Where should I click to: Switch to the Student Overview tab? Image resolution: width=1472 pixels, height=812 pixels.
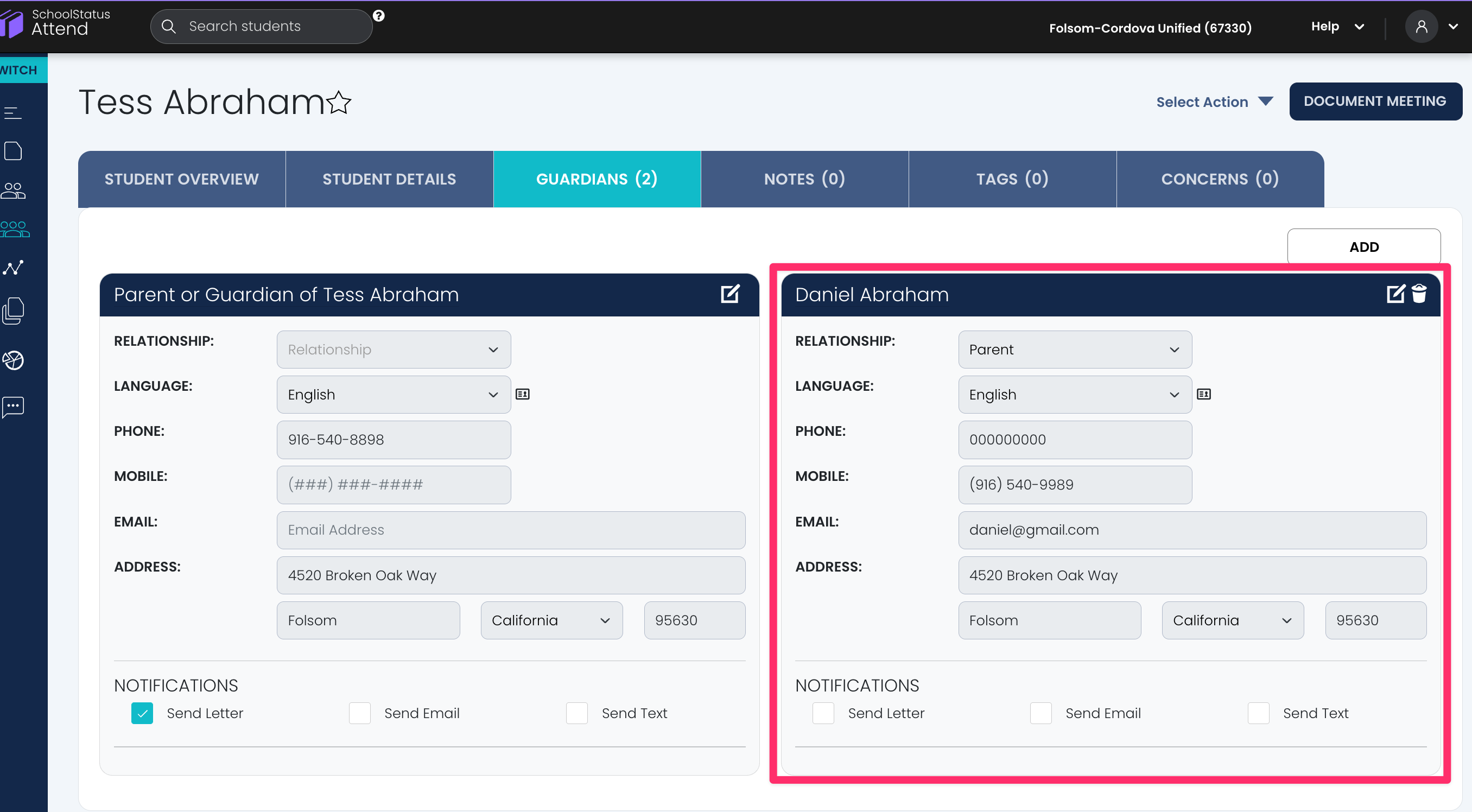tap(182, 180)
